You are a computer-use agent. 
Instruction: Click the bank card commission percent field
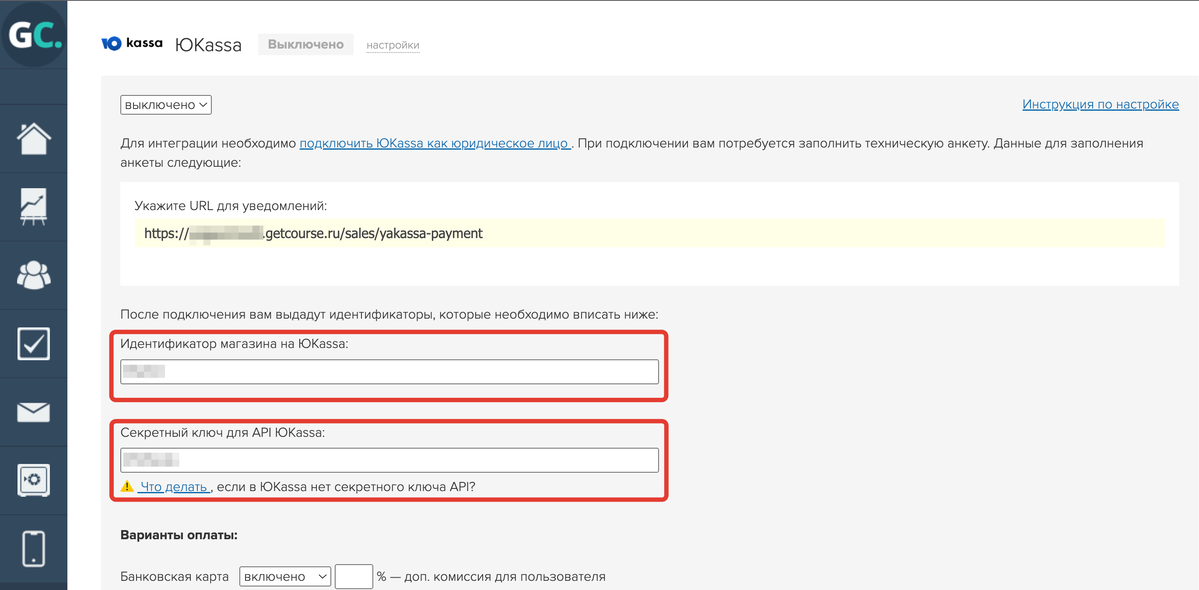[354, 576]
